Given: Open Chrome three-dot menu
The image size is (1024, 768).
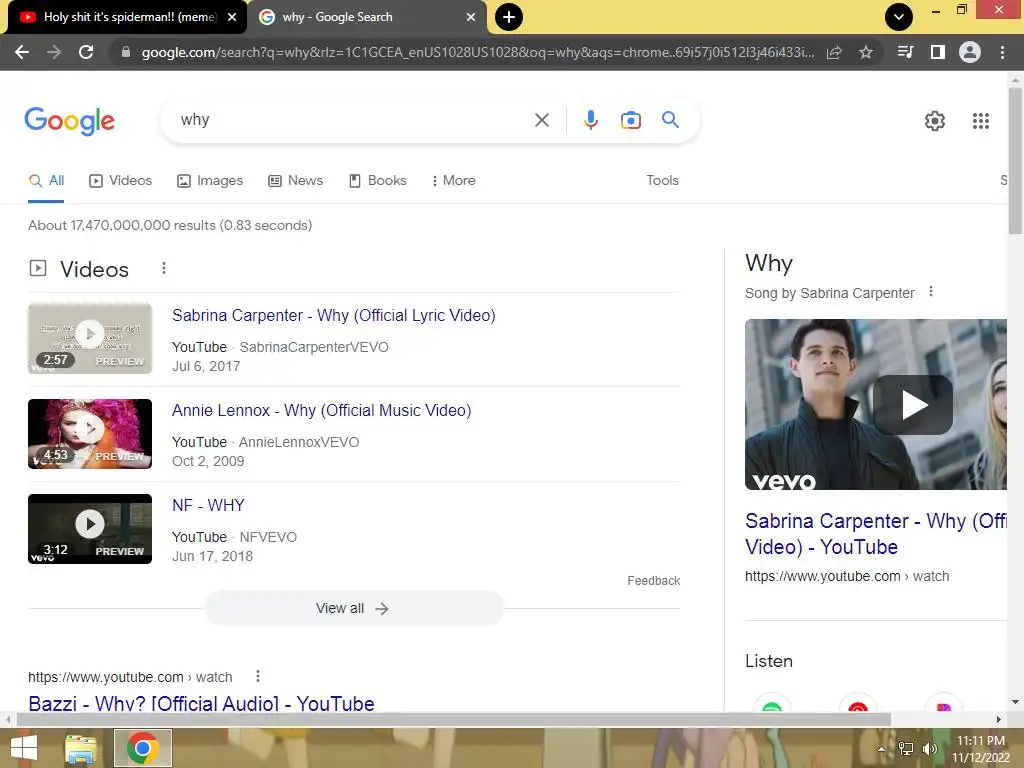Looking at the screenshot, I should [x=1002, y=52].
